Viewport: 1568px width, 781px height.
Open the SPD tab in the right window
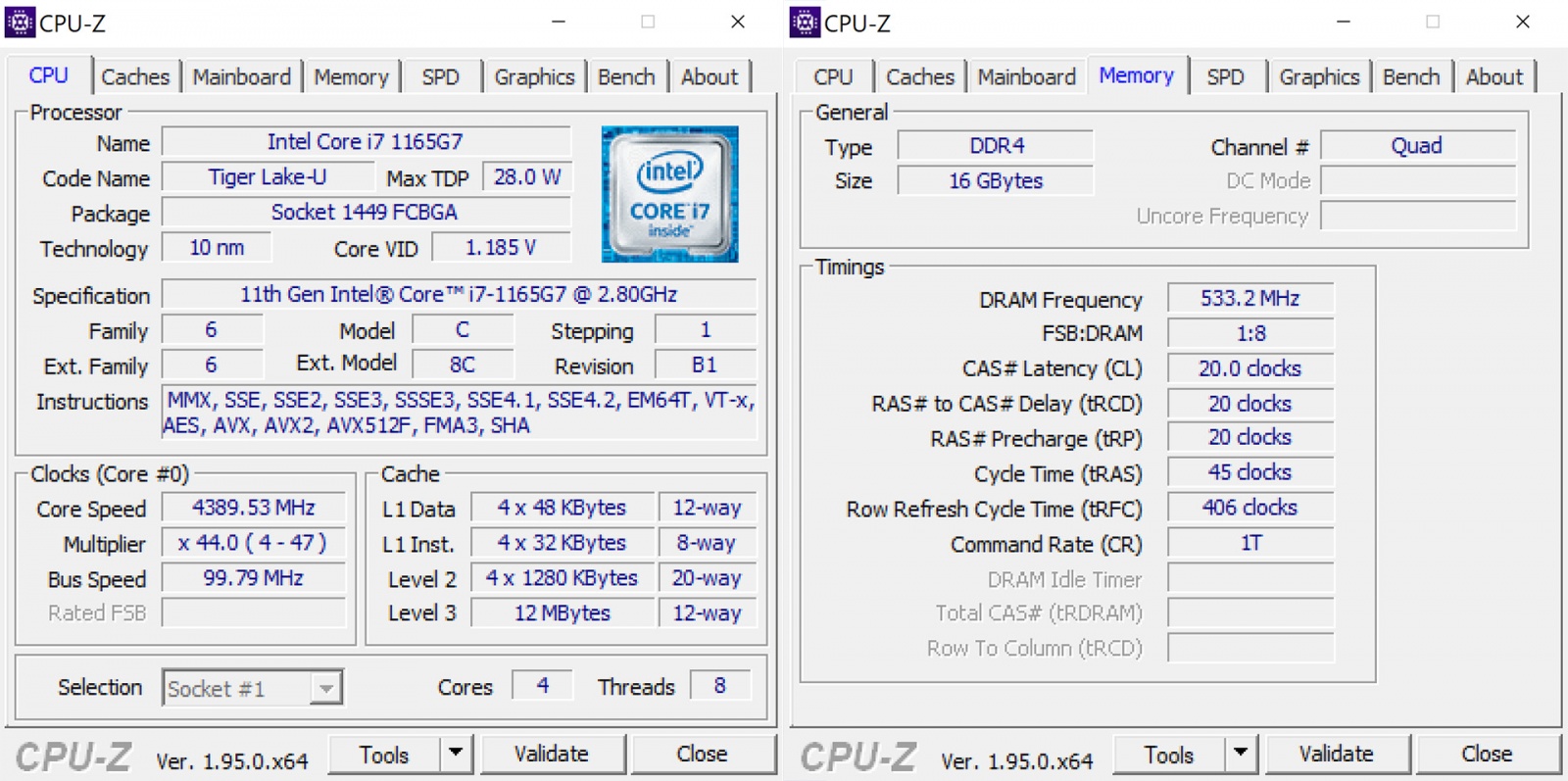click(x=1225, y=76)
